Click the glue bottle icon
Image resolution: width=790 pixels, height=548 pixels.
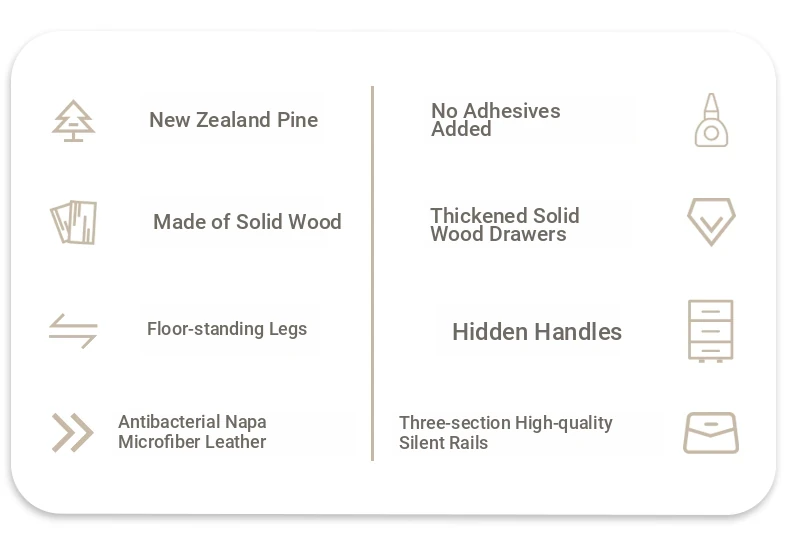coord(711,120)
